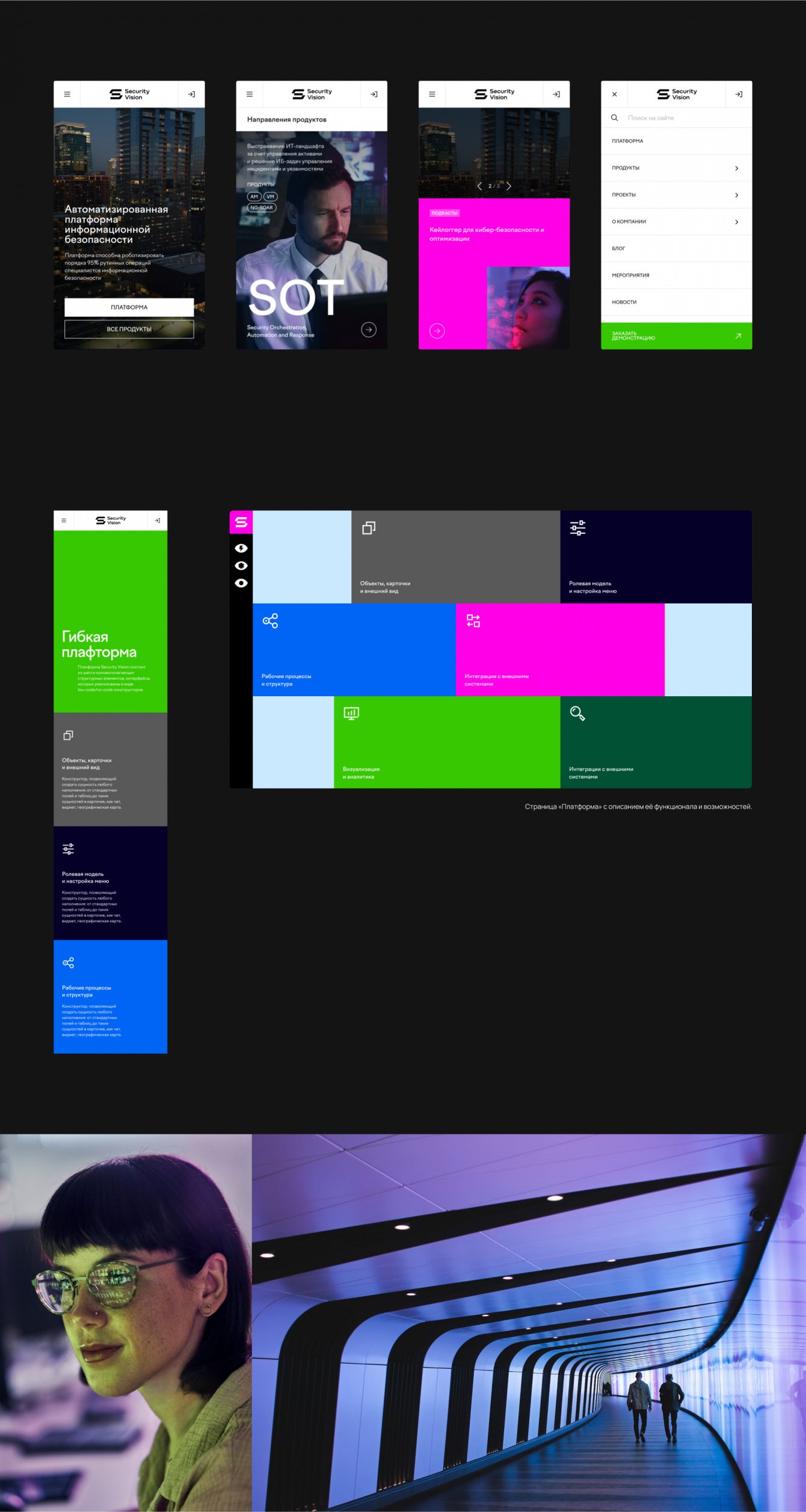806x1512 pixels.
Task: Open the НОВОСТИ menu item
Action: tap(676, 302)
